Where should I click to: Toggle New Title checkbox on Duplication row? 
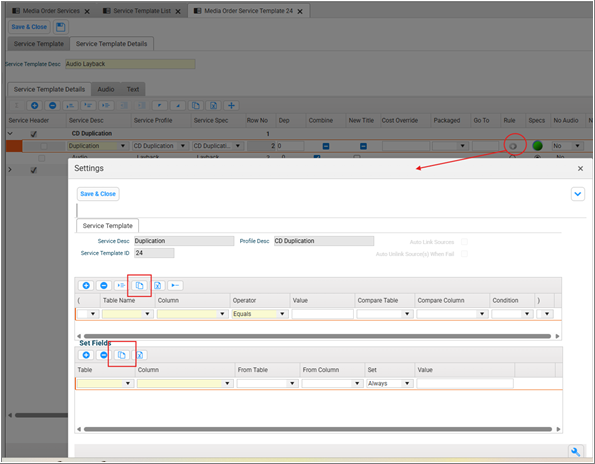coord(363,146)
